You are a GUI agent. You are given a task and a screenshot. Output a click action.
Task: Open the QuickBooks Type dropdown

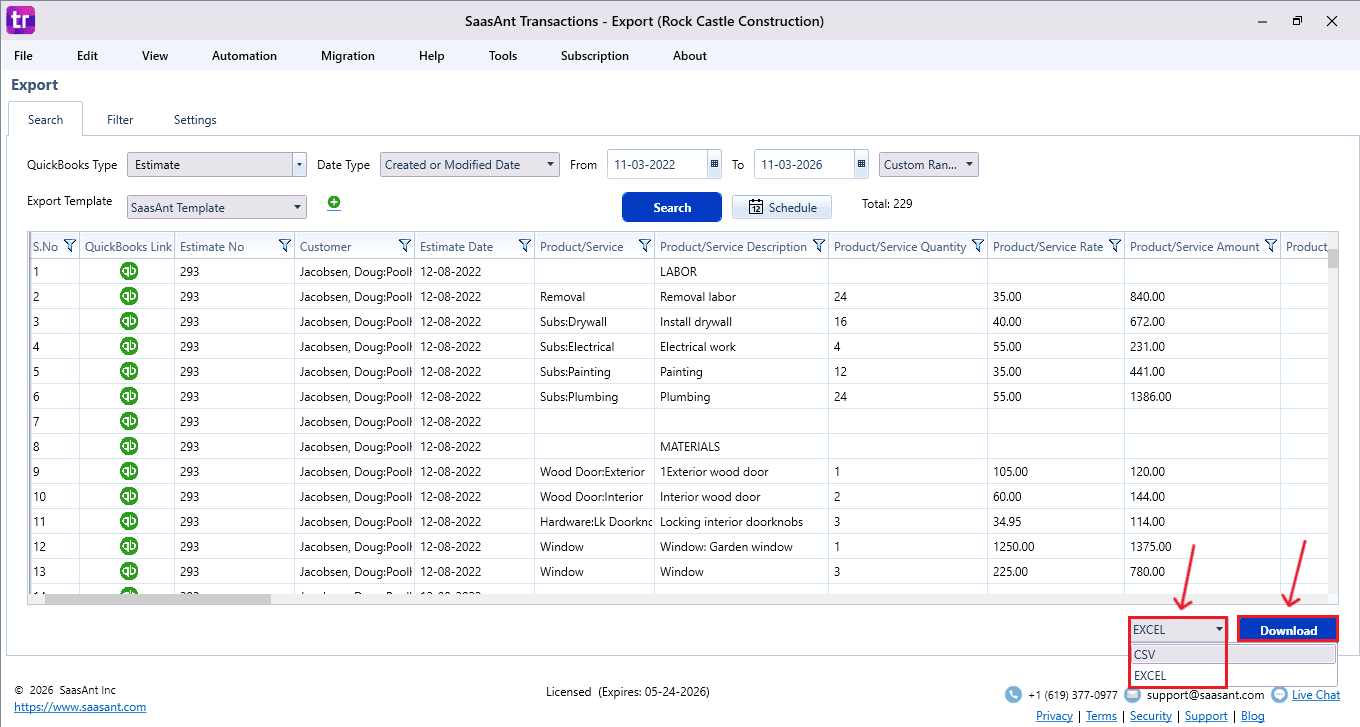click(x=298, y=163)
